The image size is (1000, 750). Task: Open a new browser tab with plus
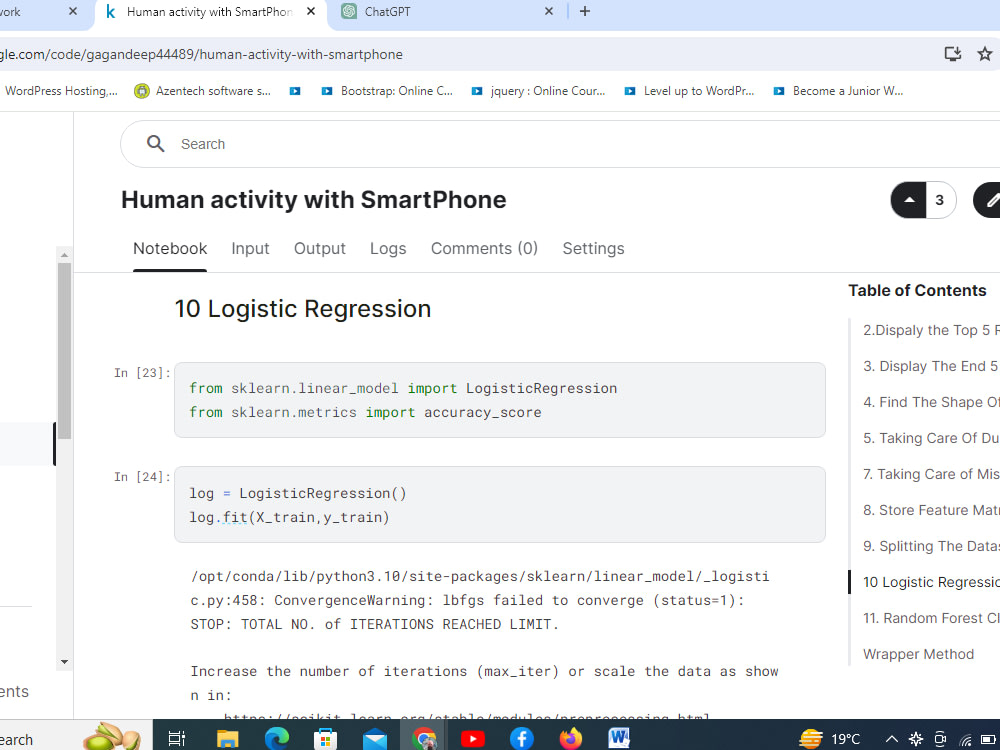585,11
